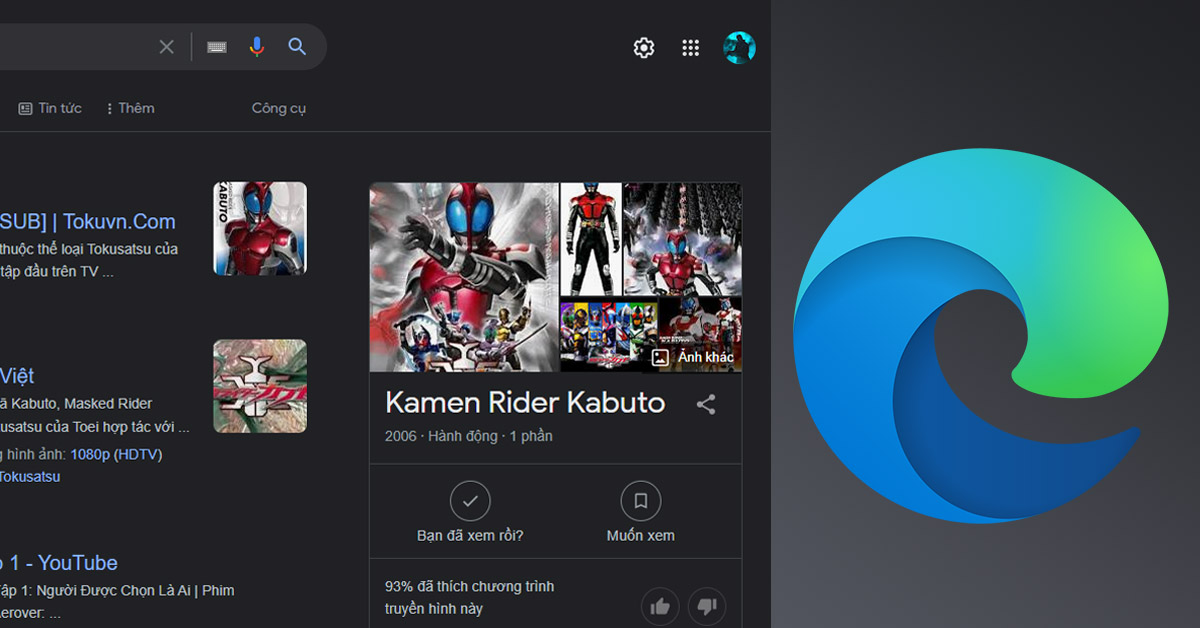Click the Bạn đã xem rồi? label
1200x628 pixels.
tap(470, 536)
